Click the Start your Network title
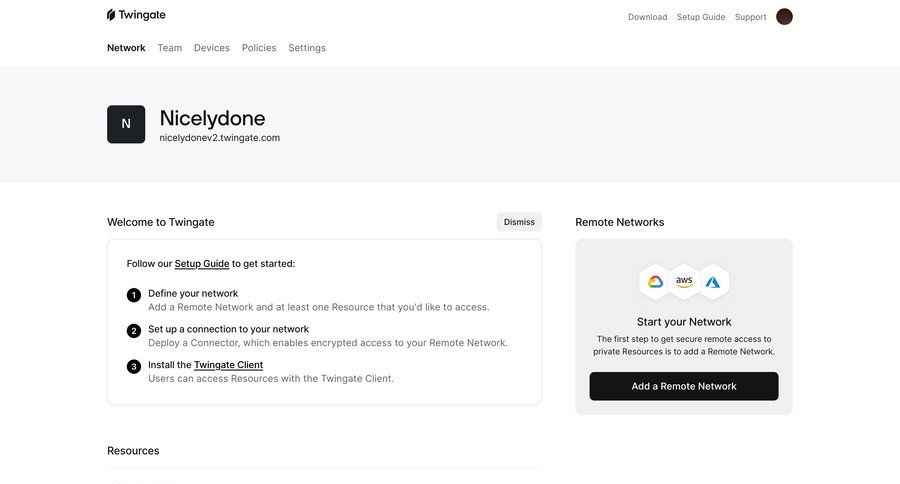This screenshot has width=900, height=484. tap(684, 322)
